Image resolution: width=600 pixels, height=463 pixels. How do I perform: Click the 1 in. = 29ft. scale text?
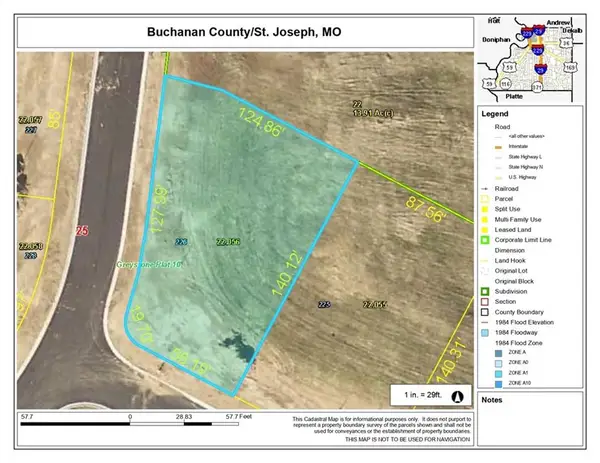[423, 395]
